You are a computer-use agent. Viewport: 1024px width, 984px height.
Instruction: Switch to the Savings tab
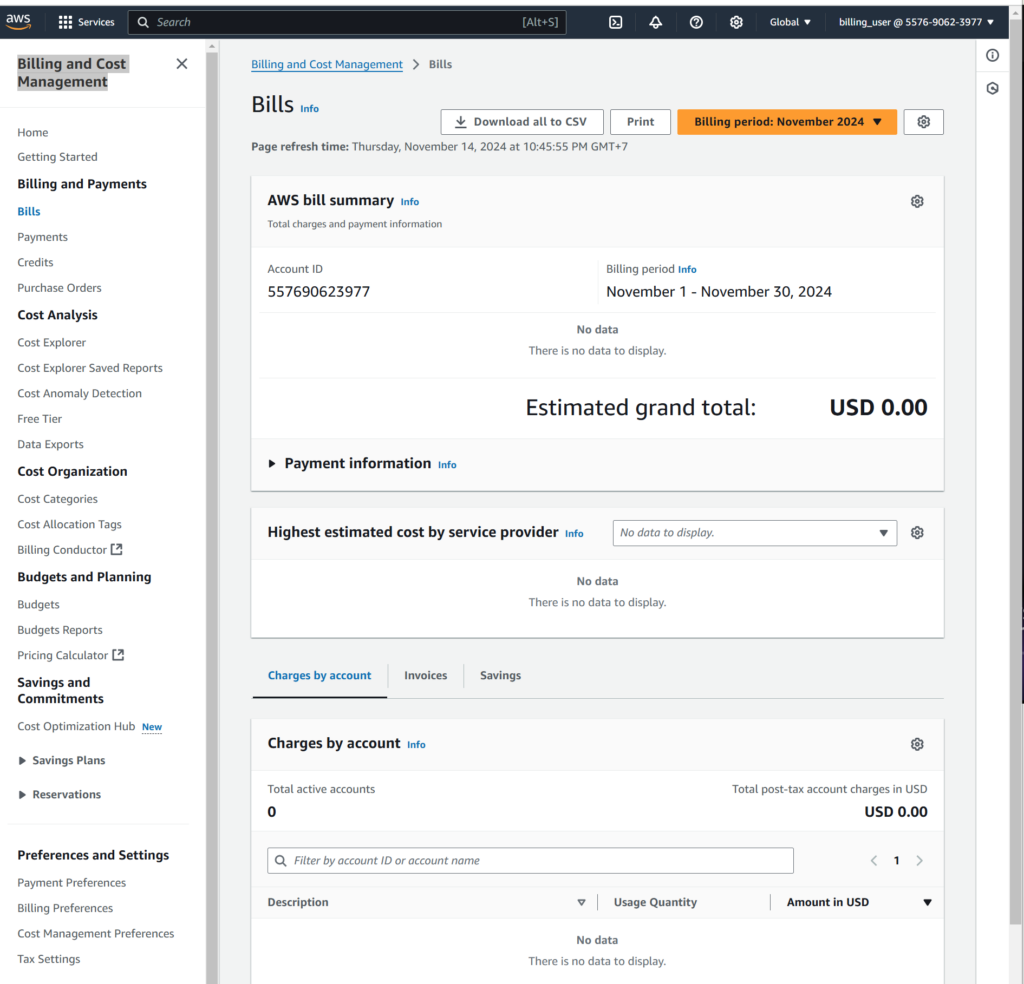point(500,676)
